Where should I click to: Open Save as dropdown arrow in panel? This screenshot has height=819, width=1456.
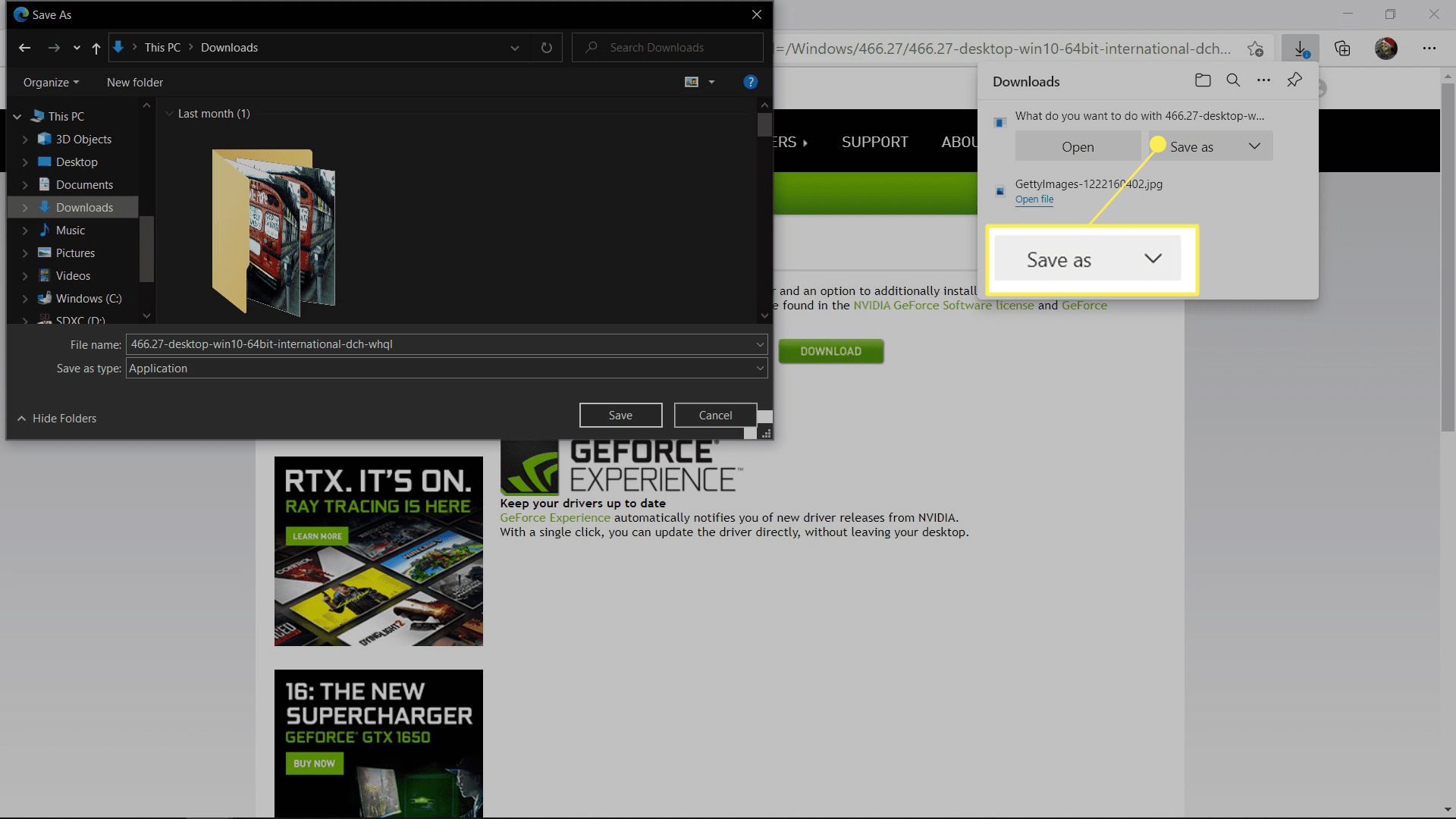tap(1254, 146)
